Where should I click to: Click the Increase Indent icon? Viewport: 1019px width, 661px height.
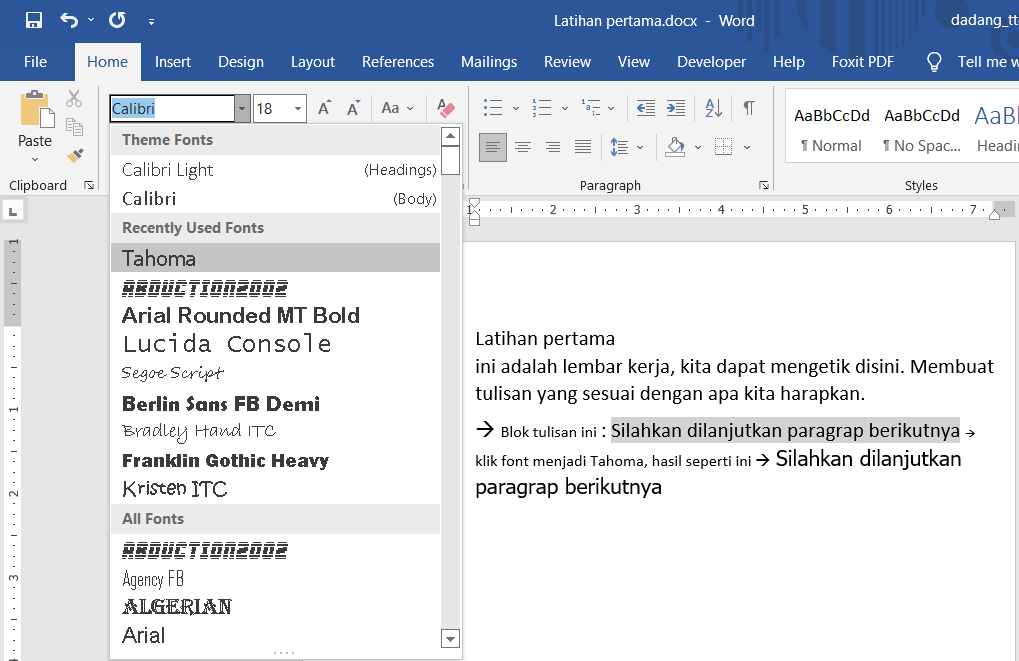coord(676,107)
